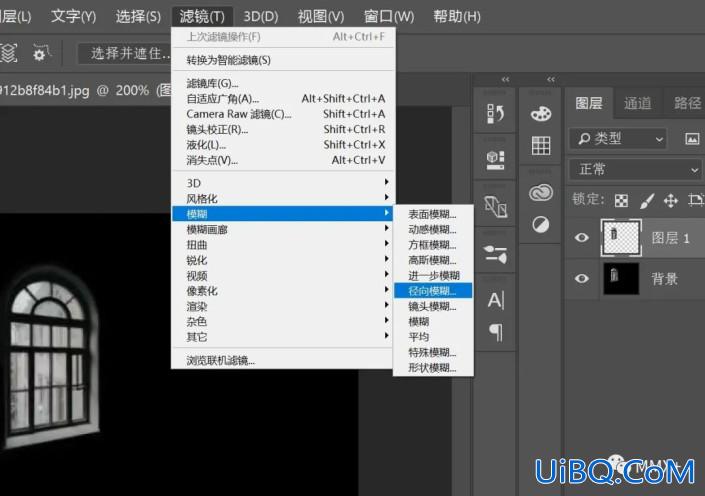Open the Creative Cloud Libraries panel icon
This screenshot has width=705, height=496.
540,193
